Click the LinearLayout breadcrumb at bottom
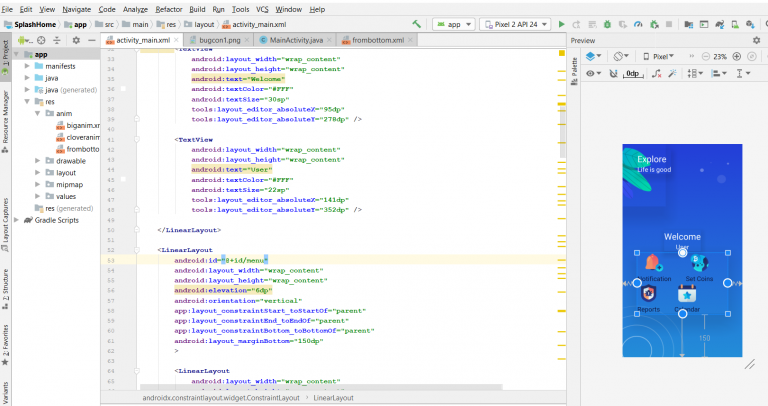Image resolution: width=768 pixels, height=406 pixels. coord(334,399)
